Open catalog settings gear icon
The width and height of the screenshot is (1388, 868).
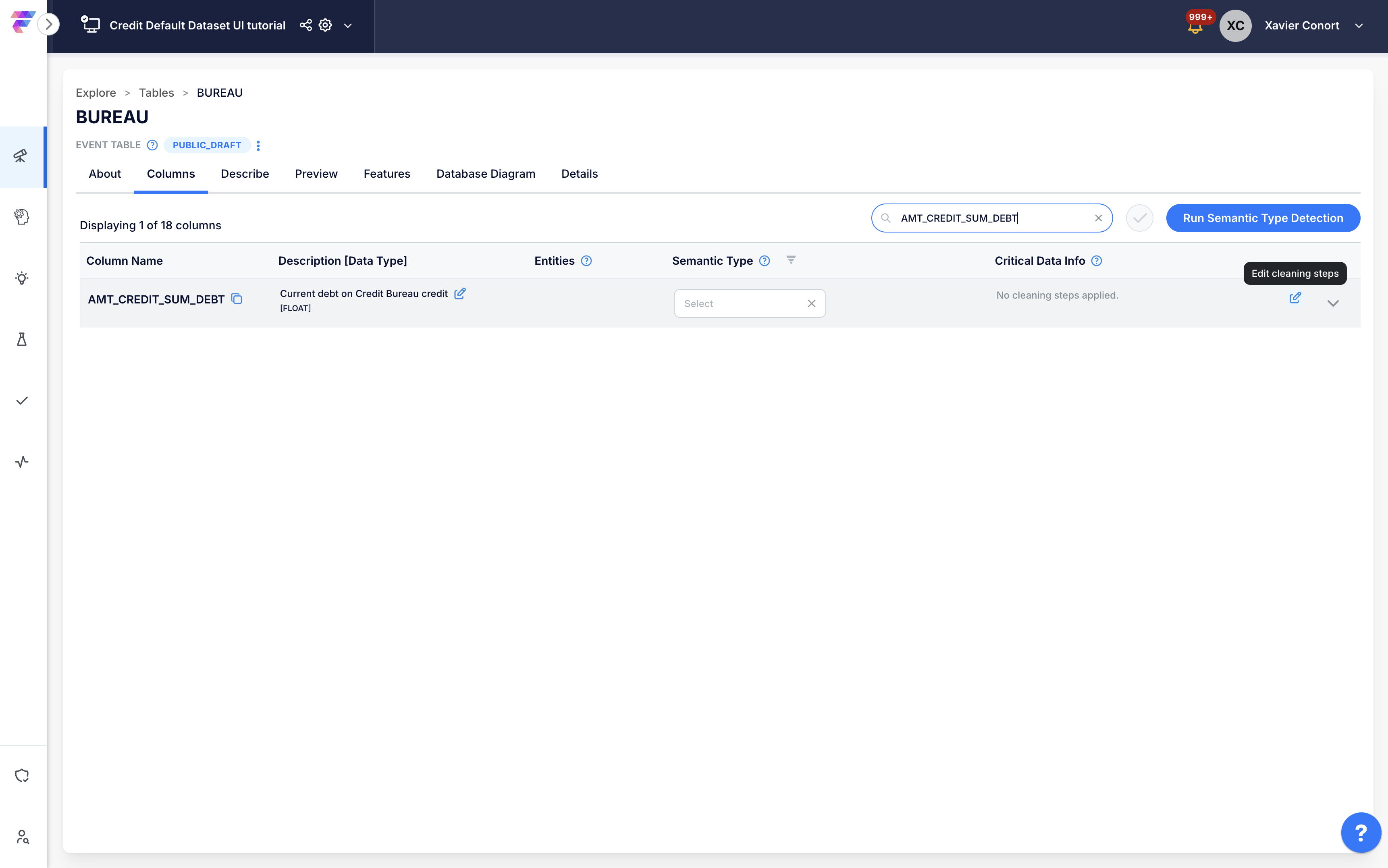tap(326, 25)
